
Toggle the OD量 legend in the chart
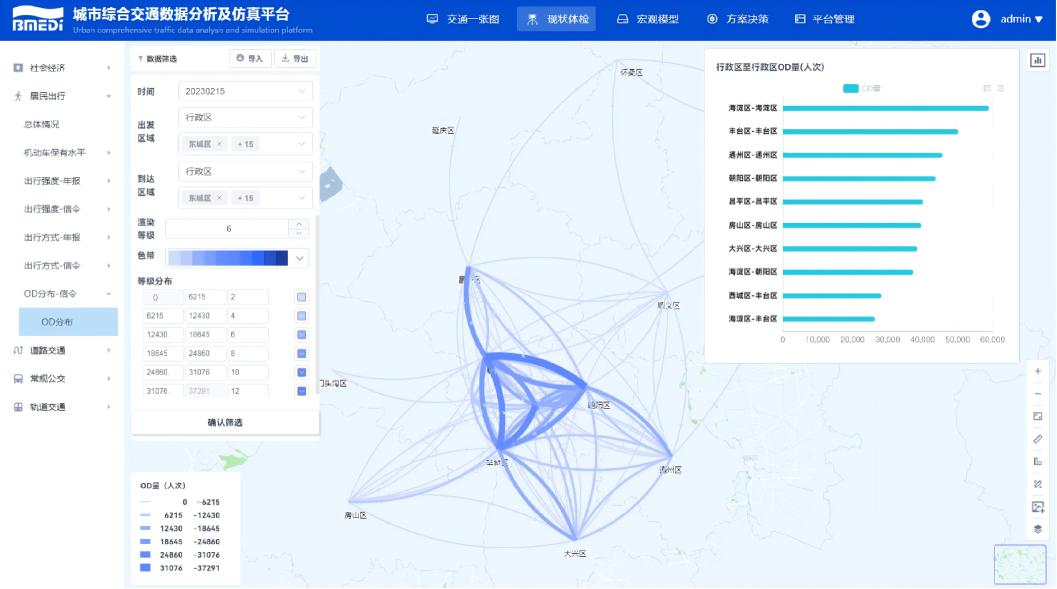pos(861,88)
